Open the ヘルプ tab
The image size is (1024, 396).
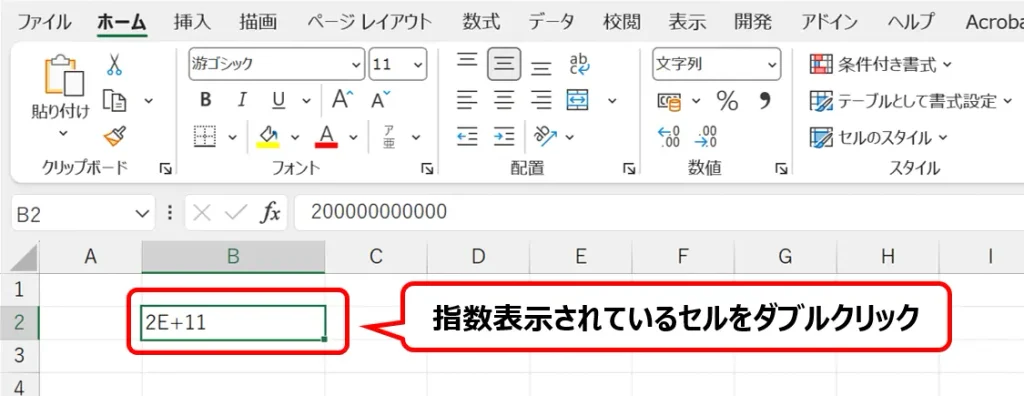pos(910,22)
